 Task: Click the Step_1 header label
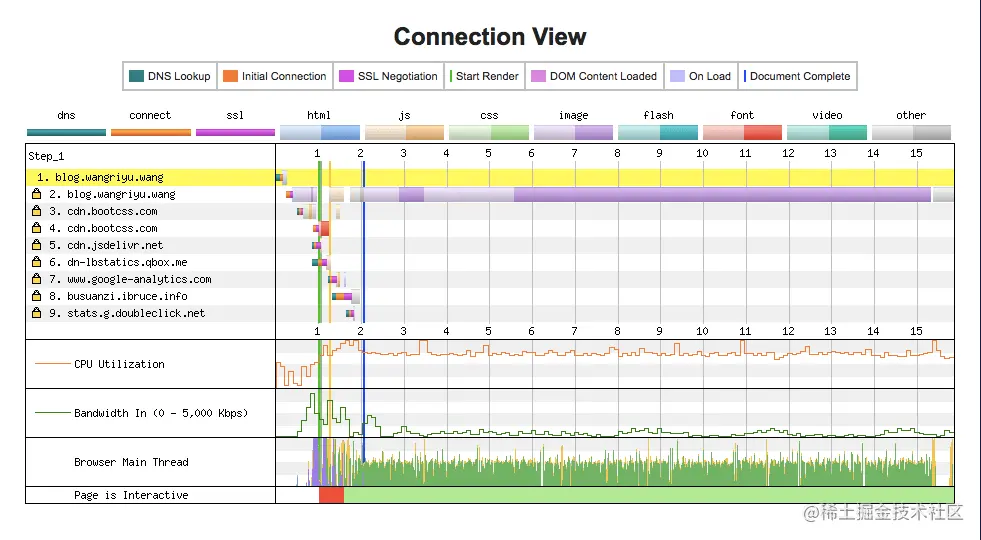tap(46, 156)
